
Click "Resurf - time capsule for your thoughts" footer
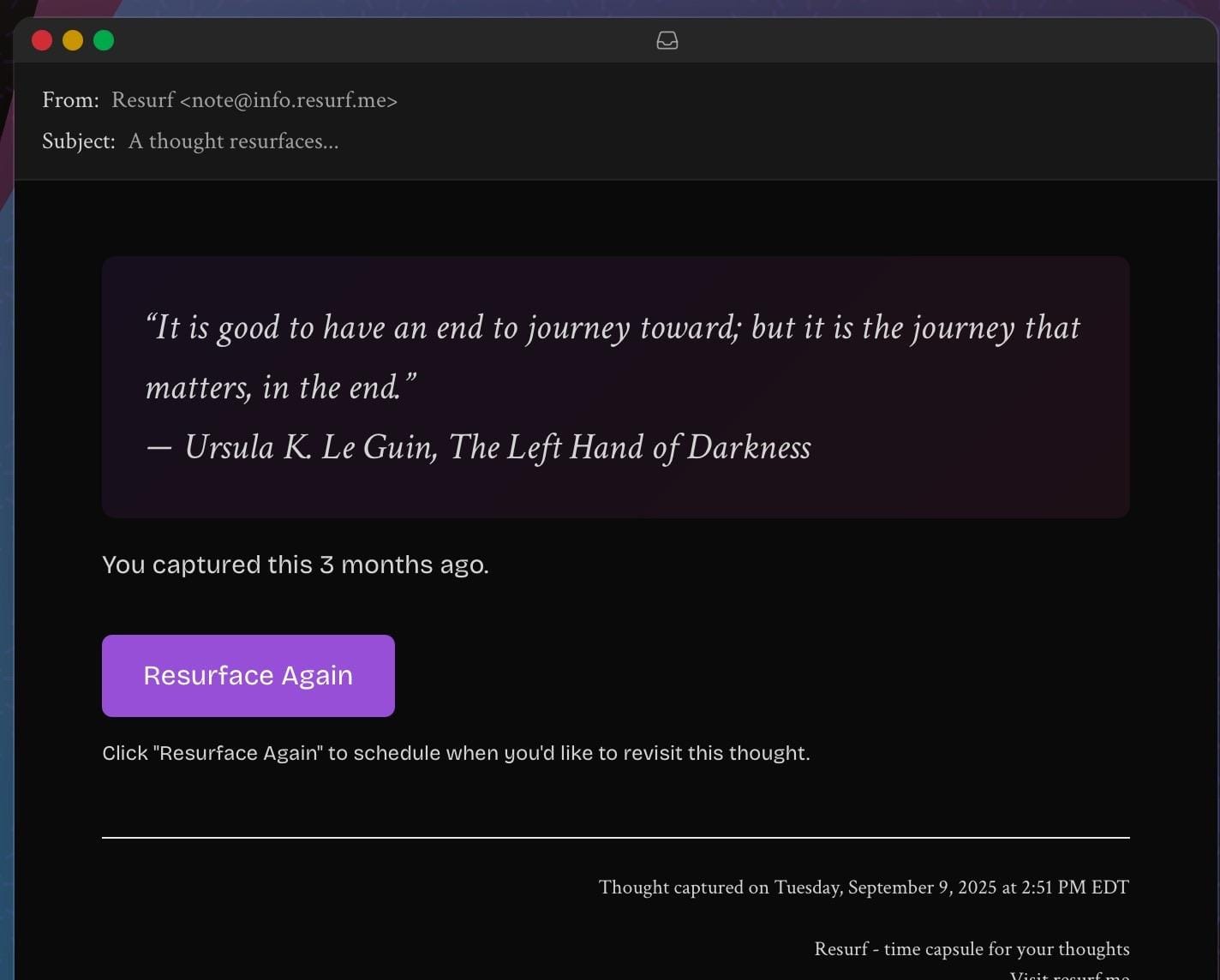click(972, 949)
